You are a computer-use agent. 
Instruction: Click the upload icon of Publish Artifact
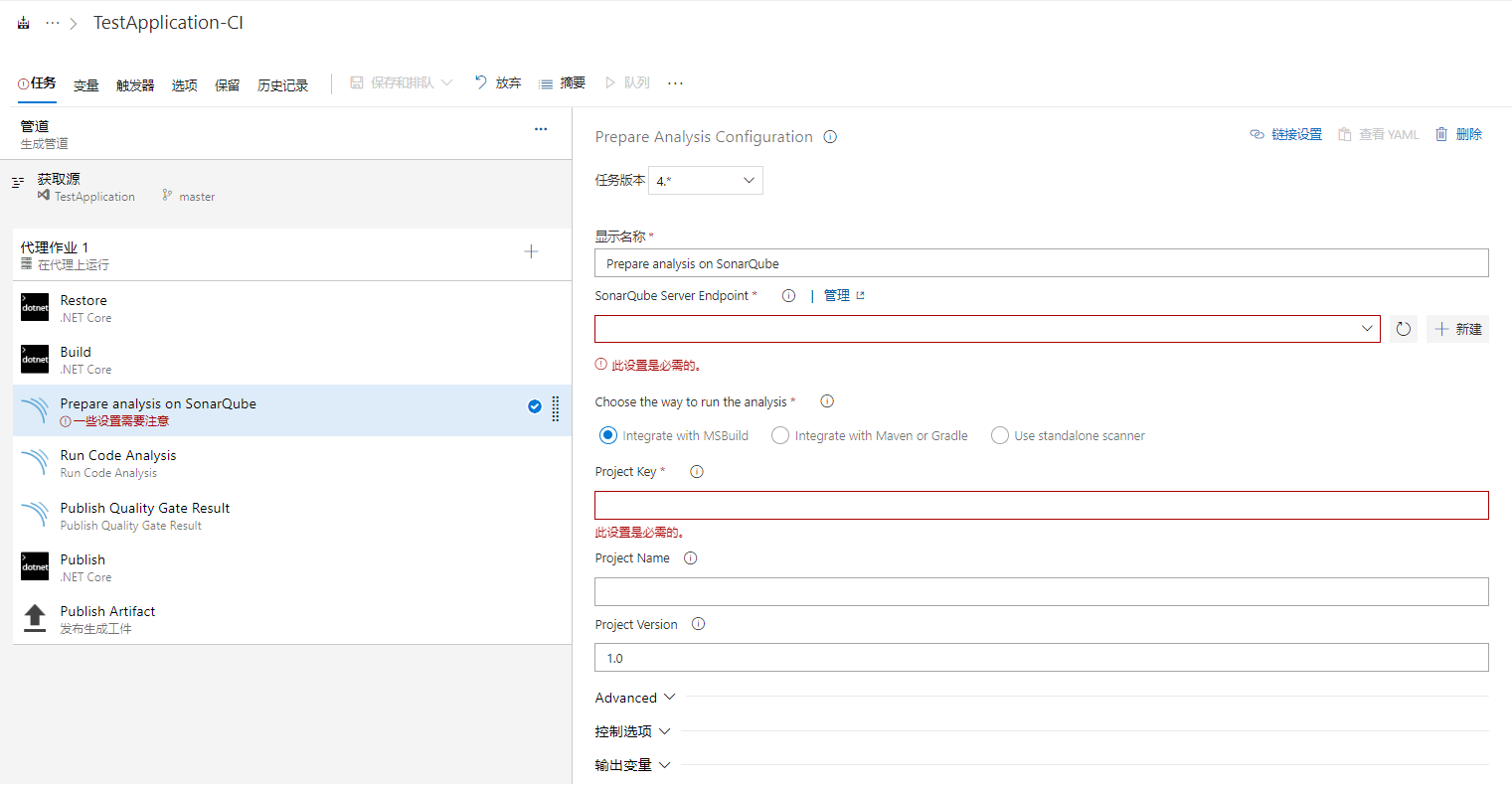35,618
